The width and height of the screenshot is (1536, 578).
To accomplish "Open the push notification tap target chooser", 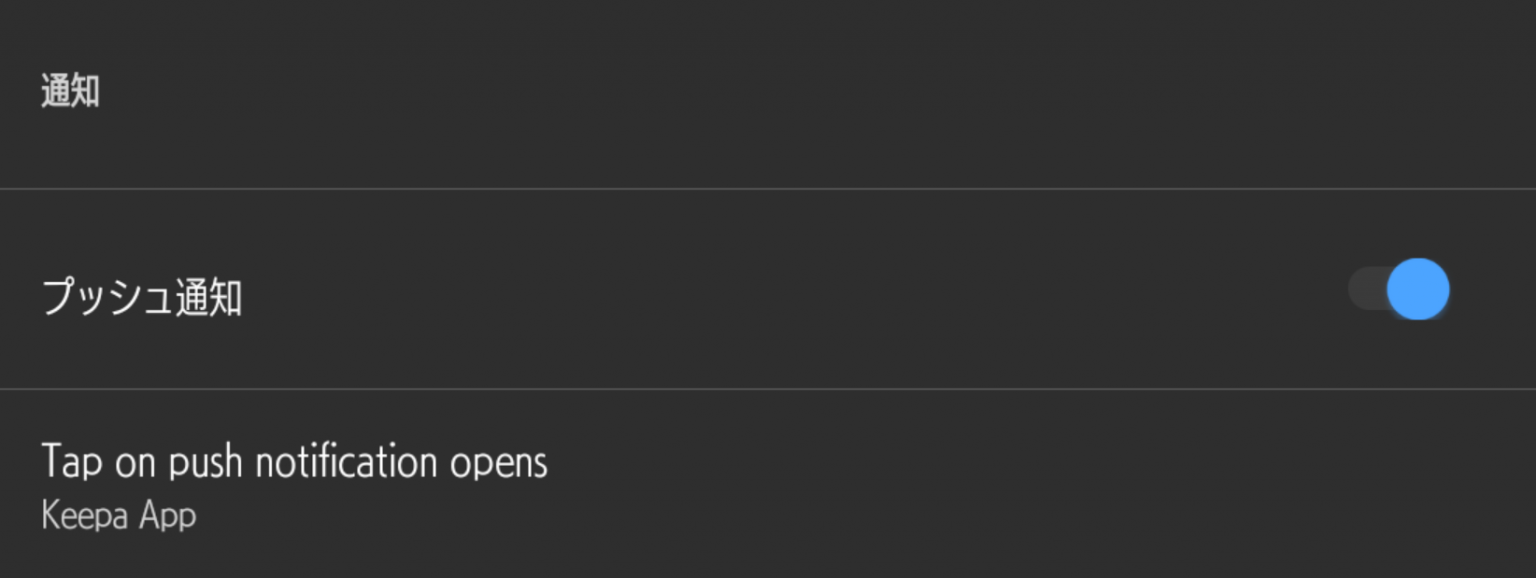I will (x=294, y=480).
